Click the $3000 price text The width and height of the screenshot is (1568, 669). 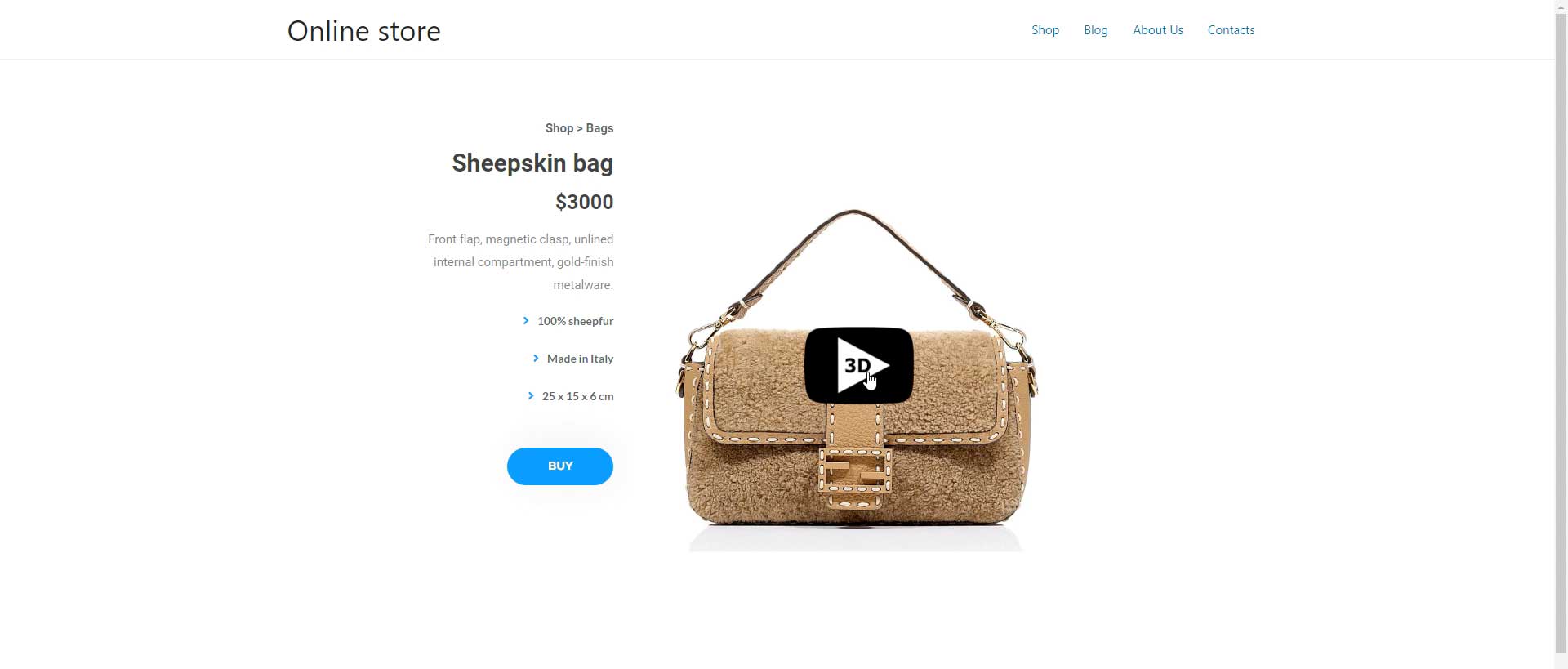pos(584,202)
